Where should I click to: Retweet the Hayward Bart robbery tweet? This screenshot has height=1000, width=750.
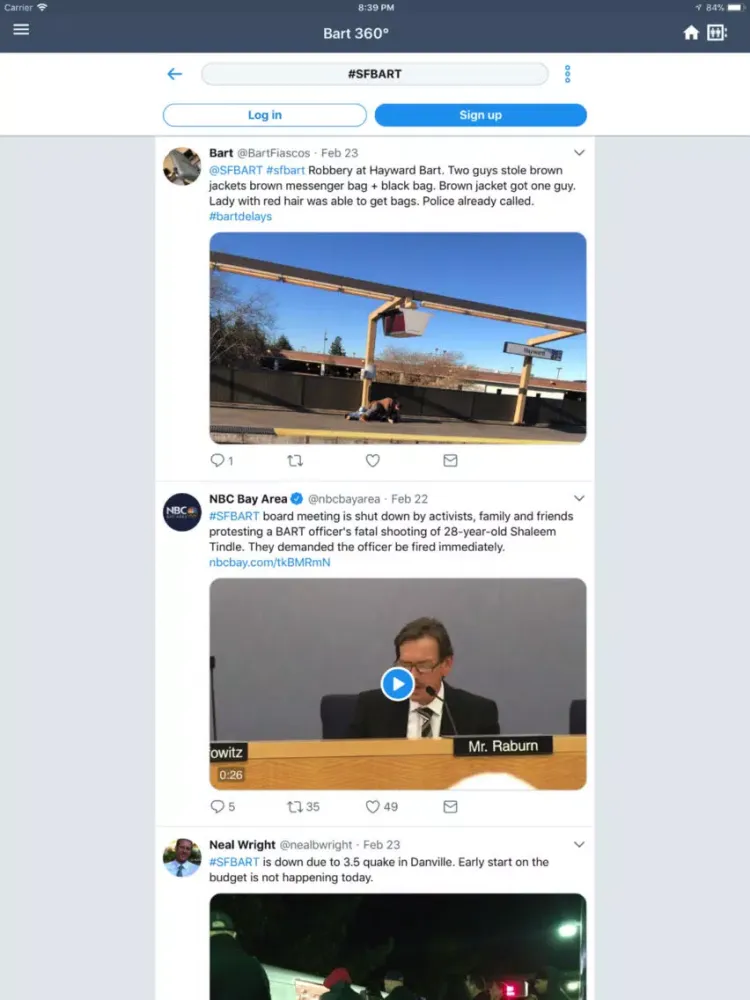coord(295,461)
